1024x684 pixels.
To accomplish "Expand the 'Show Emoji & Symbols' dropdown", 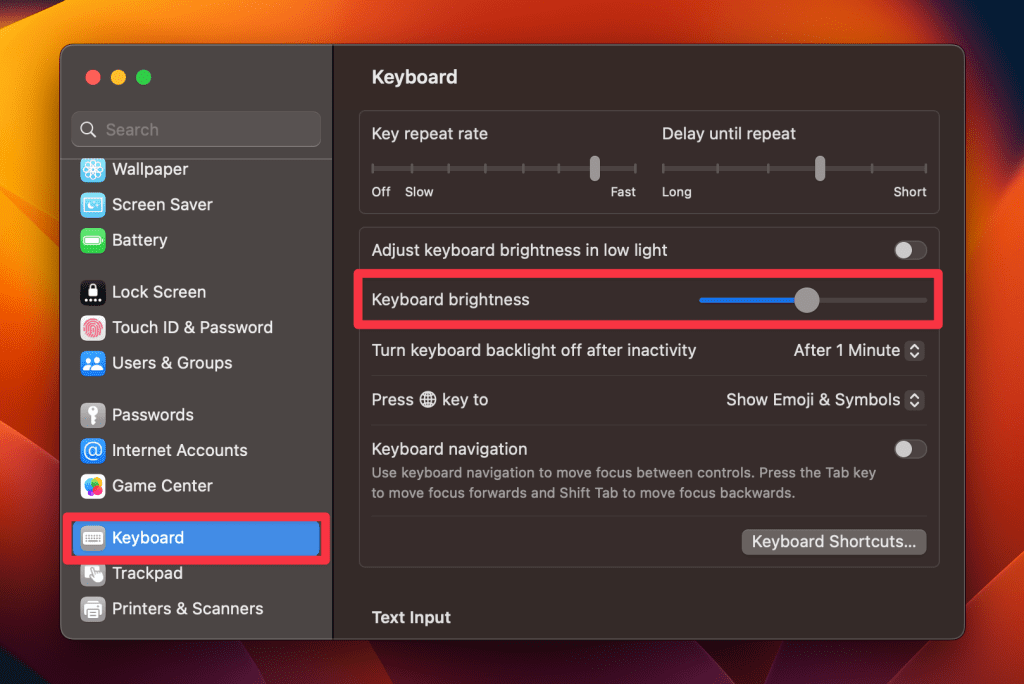I will tap(824, 400).
